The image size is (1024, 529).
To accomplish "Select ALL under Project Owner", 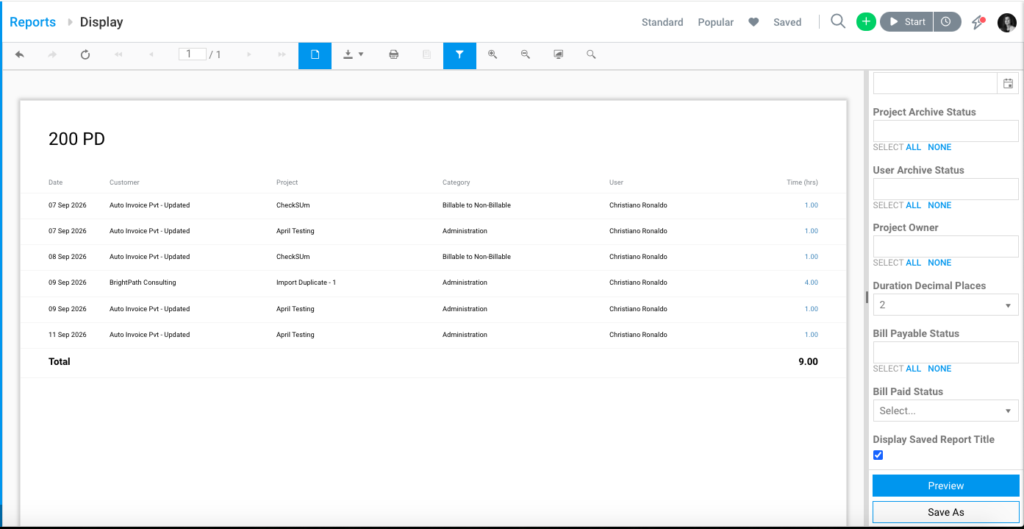I will (913, 263).
